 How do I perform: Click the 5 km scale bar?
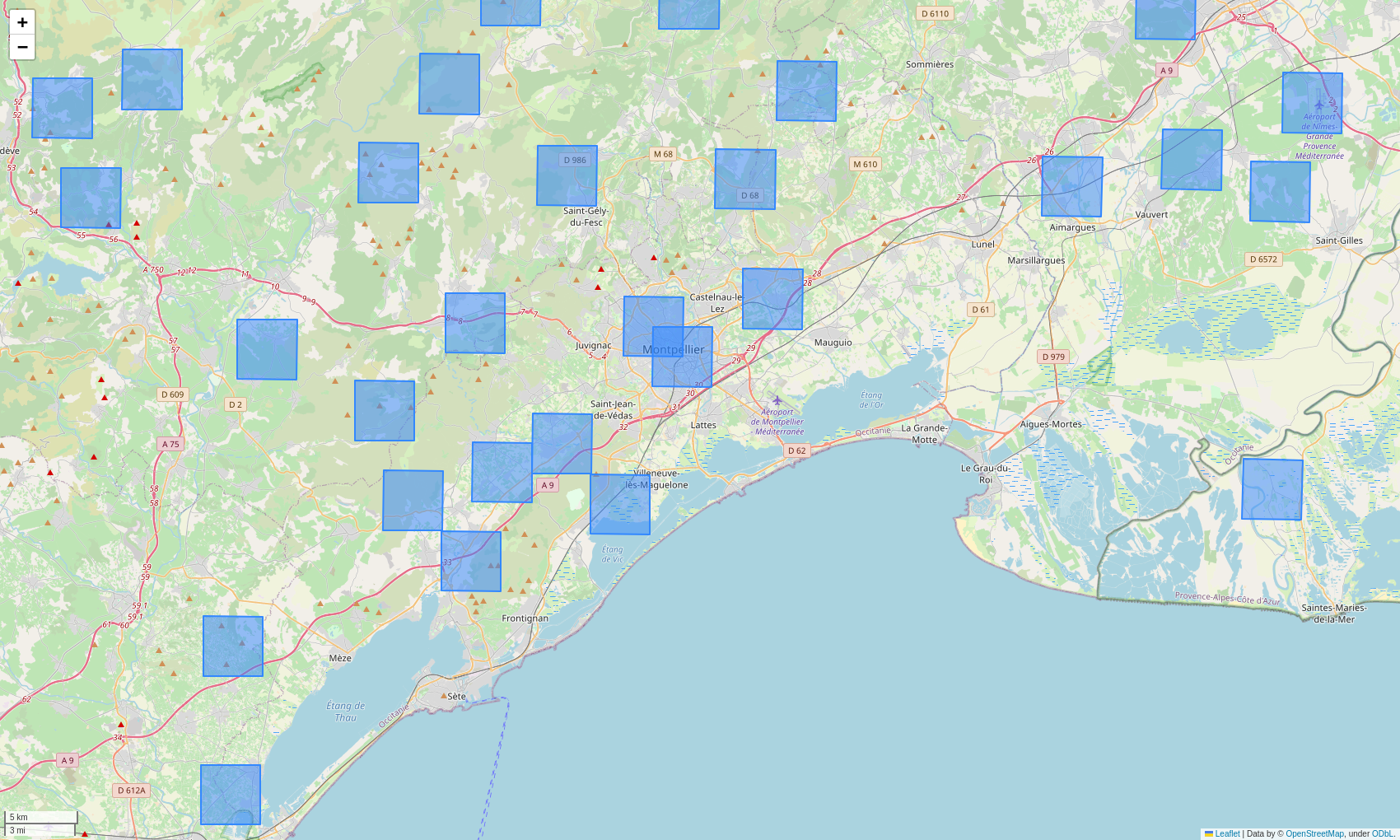[x=41, y=817]
